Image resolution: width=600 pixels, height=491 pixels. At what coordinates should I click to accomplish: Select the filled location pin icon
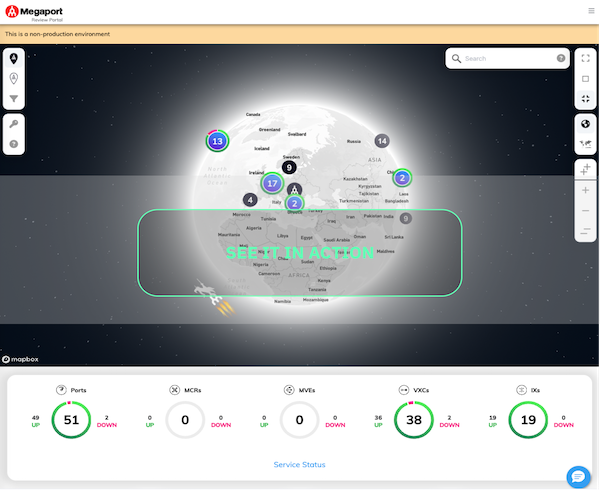click(14, 59)
